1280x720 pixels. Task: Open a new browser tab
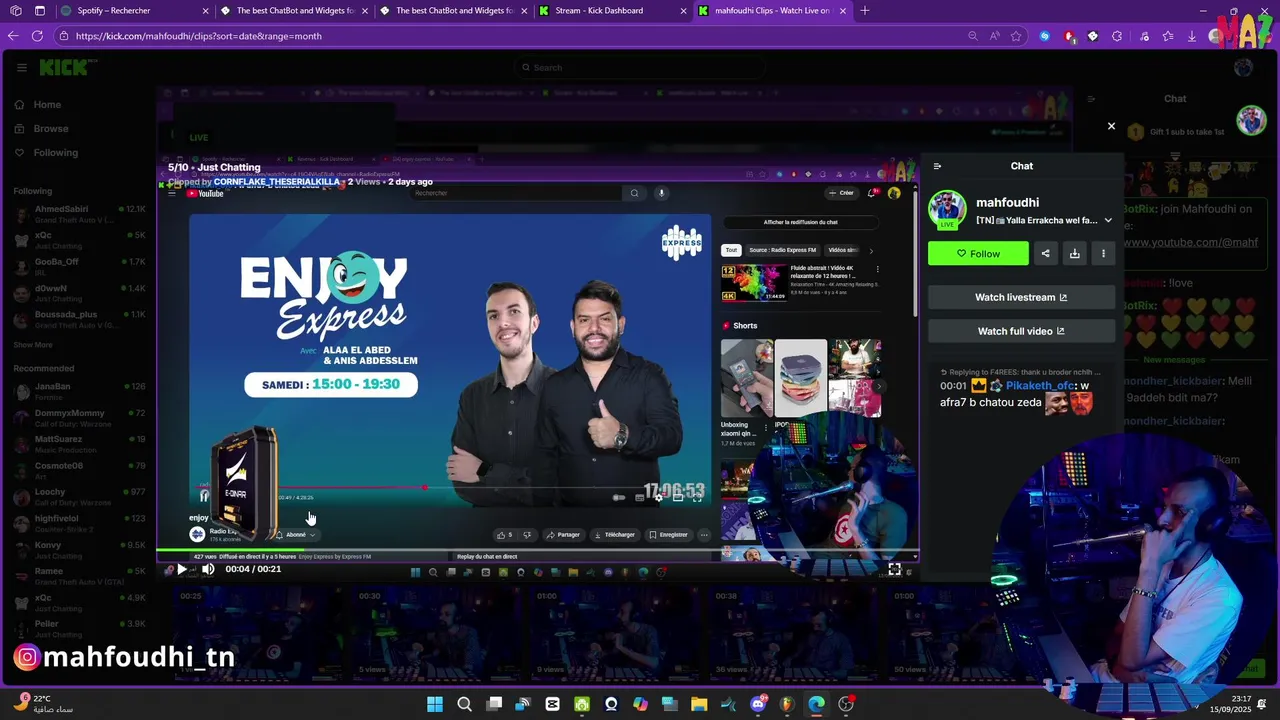tap(865, 11)
